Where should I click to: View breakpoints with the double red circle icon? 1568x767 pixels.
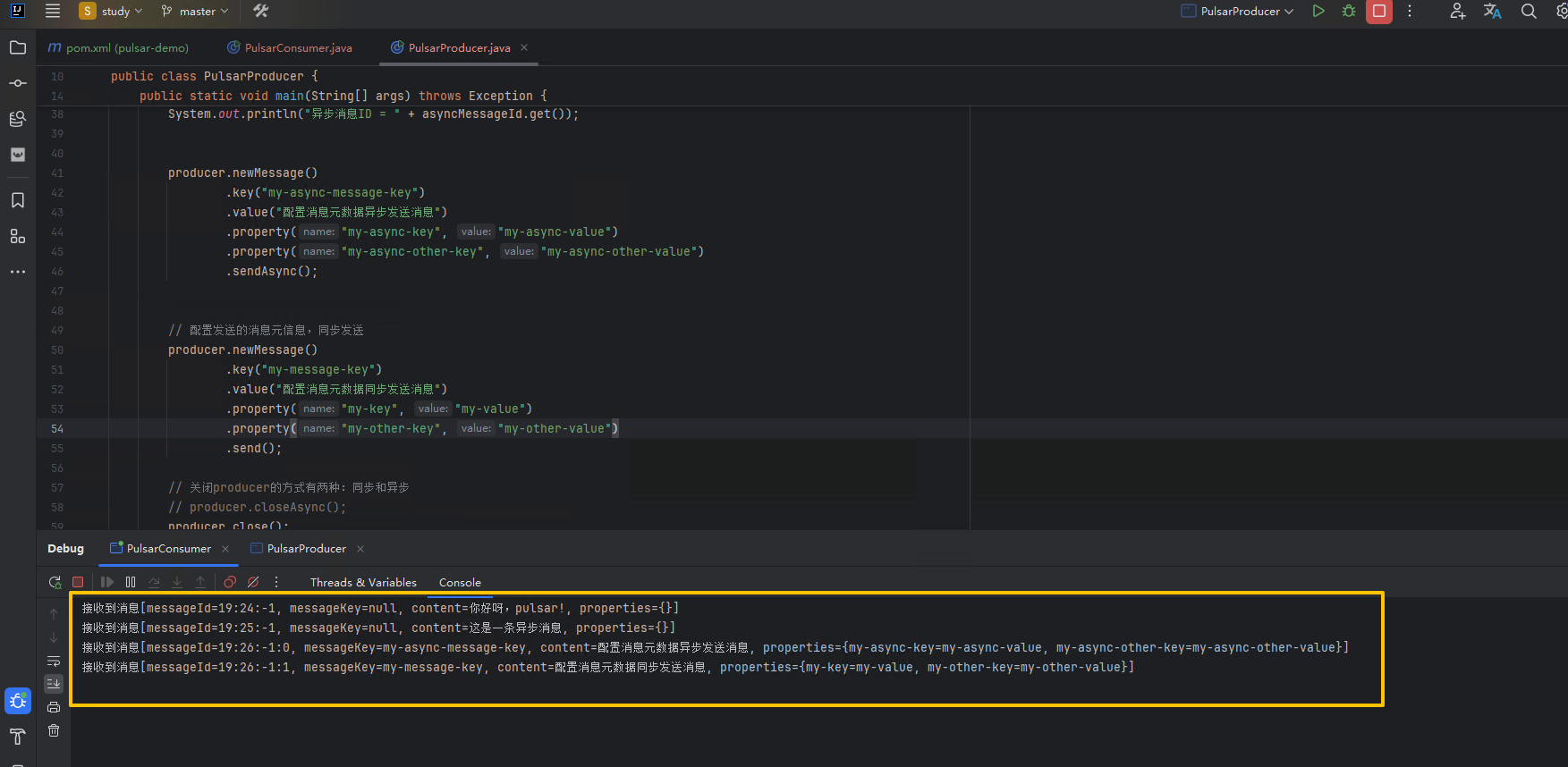click(230, 582)
